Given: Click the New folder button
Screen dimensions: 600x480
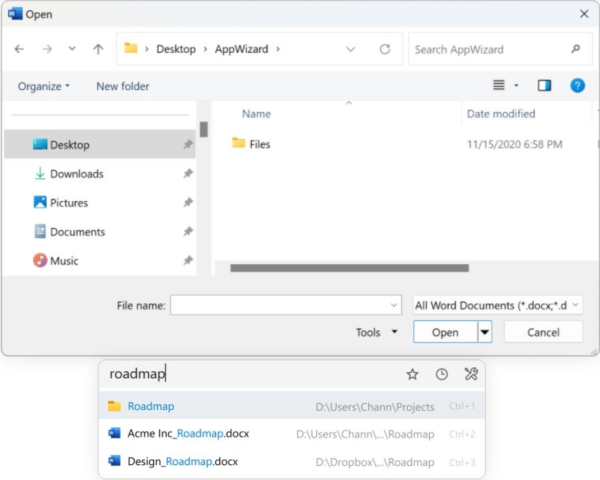Looking at the screenshot, I should coord(122,86).
